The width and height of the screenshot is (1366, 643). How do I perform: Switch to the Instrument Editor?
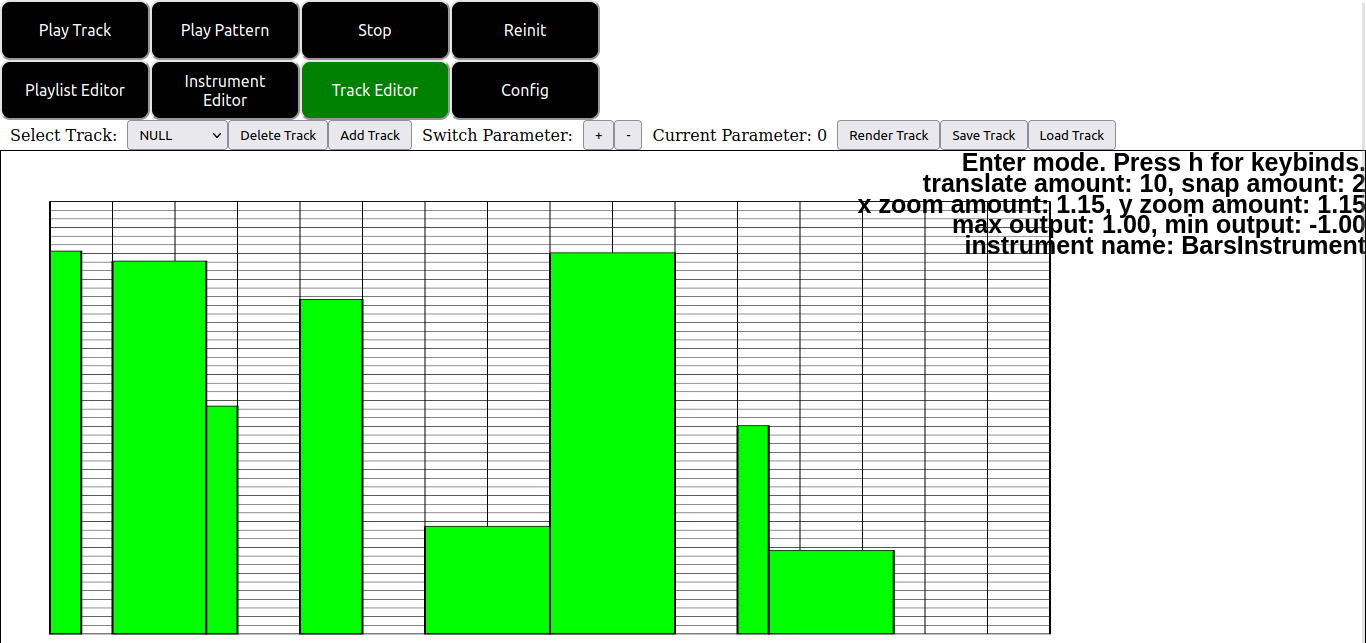click(x=225, y=90)
